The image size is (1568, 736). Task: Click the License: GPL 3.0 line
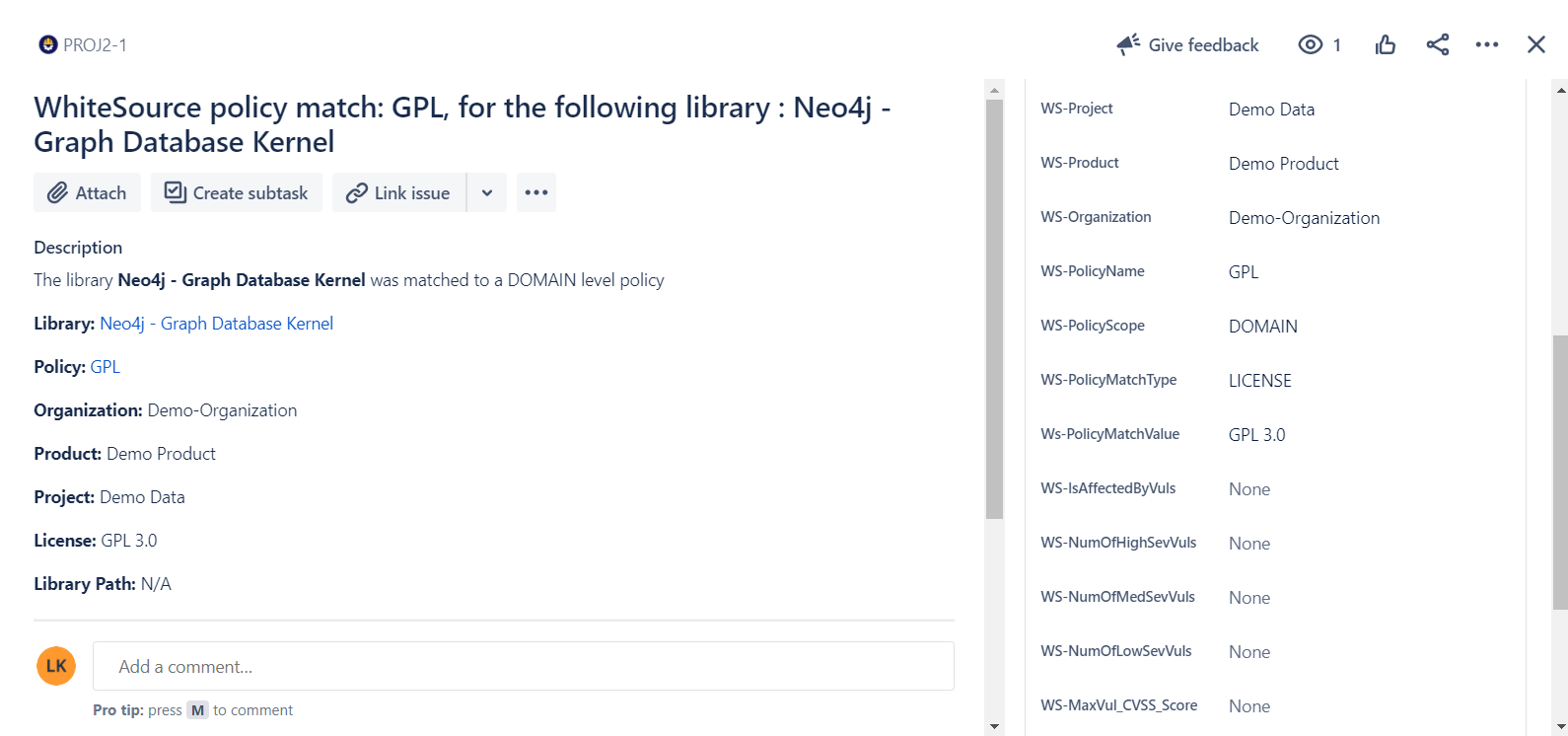[x=96, y=541]
